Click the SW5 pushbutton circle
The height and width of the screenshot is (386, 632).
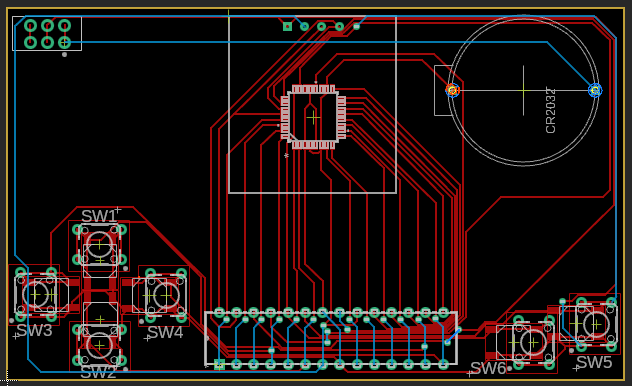coord(596,324)
